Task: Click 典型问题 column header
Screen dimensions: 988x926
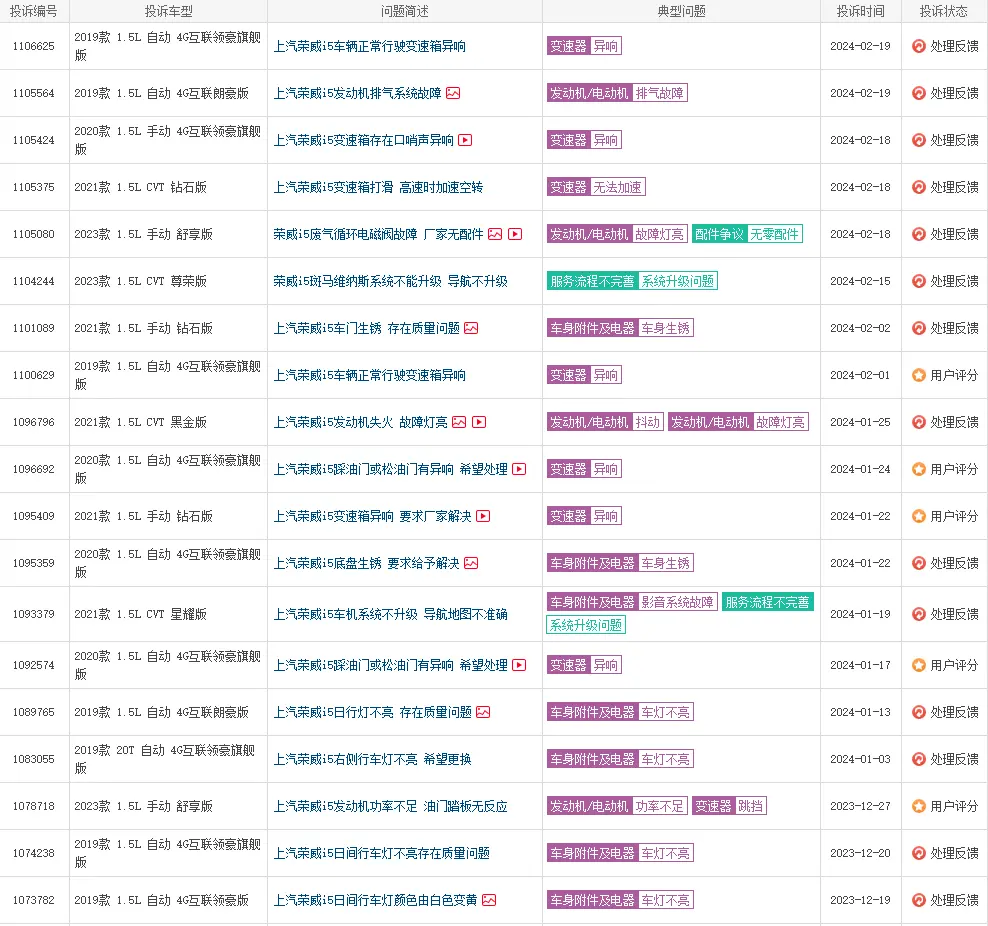Action: pos(681,11)
